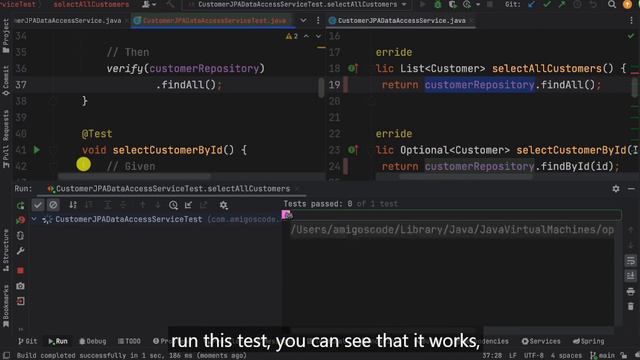Click the Debug bug icon in toolbar
The image size is (640, 360).
click(x=438, y=4)
